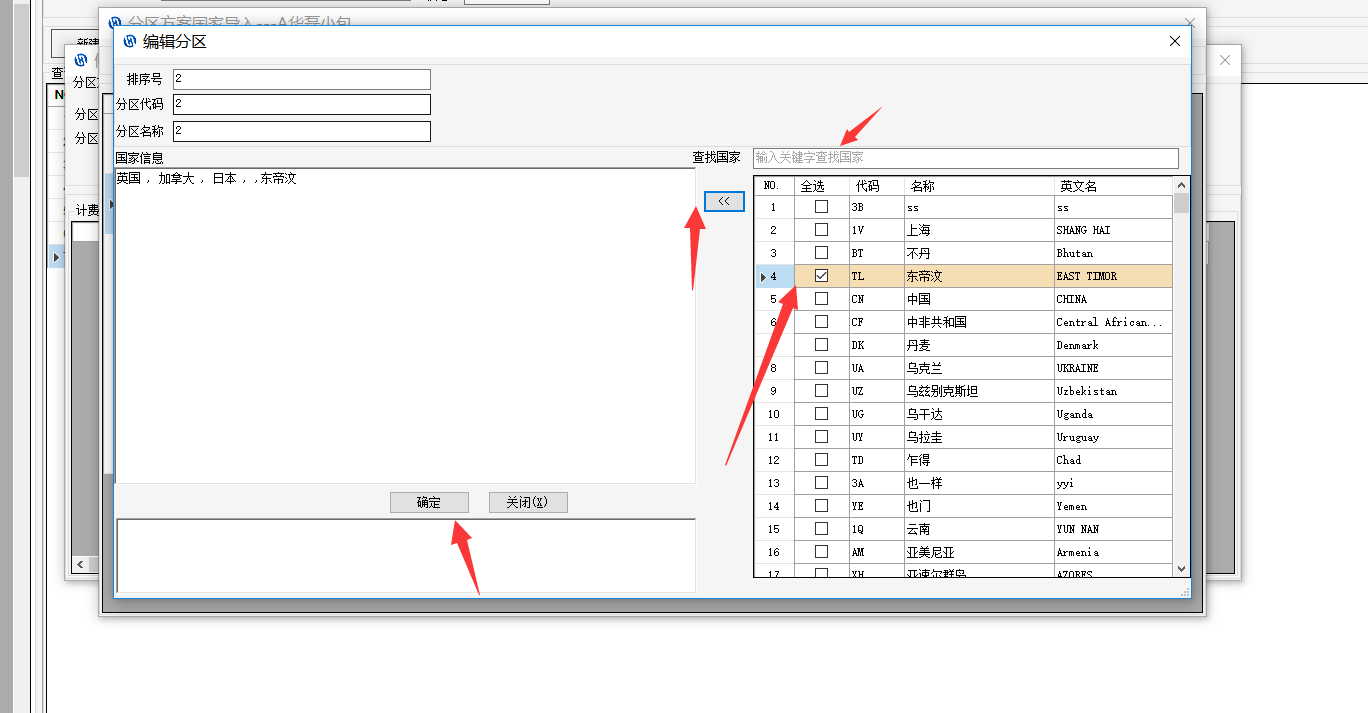This screenshot has width=1368, height=713.
Task: Click the 全选 column header
Action: [x=813, y=186]
